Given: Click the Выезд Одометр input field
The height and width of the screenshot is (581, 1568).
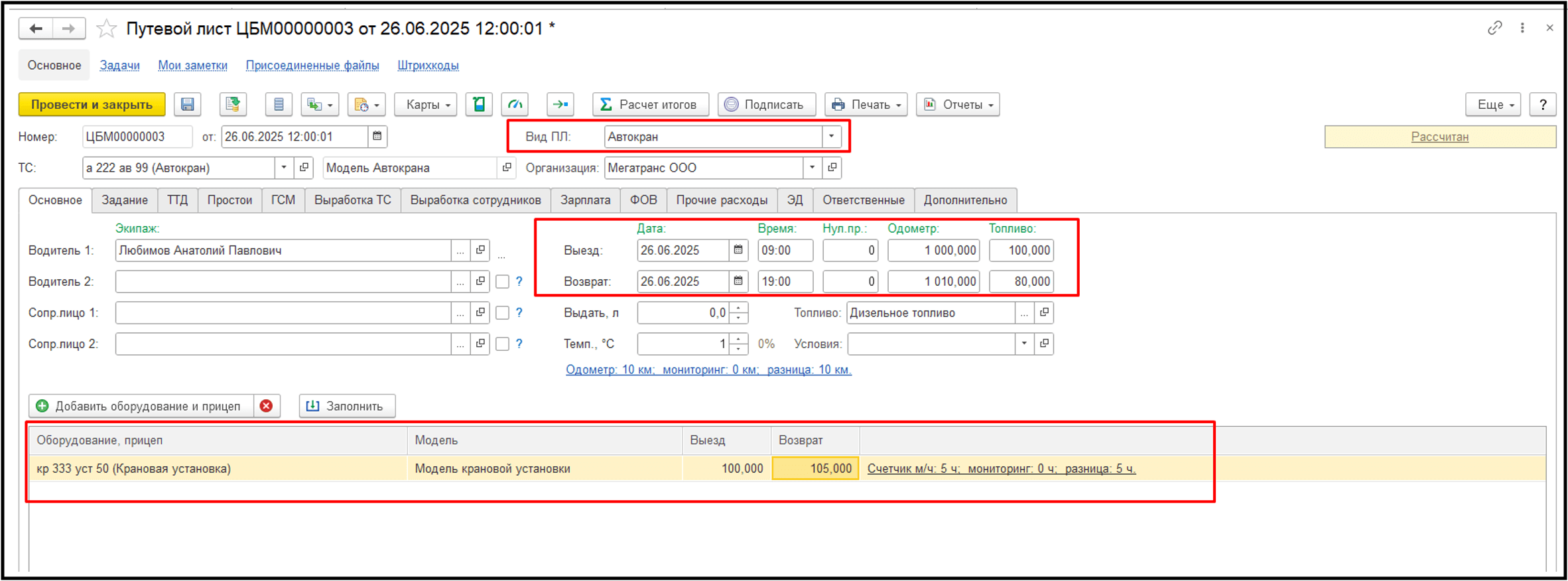Looking at the screenshot, I should click(x=933, y=251).
